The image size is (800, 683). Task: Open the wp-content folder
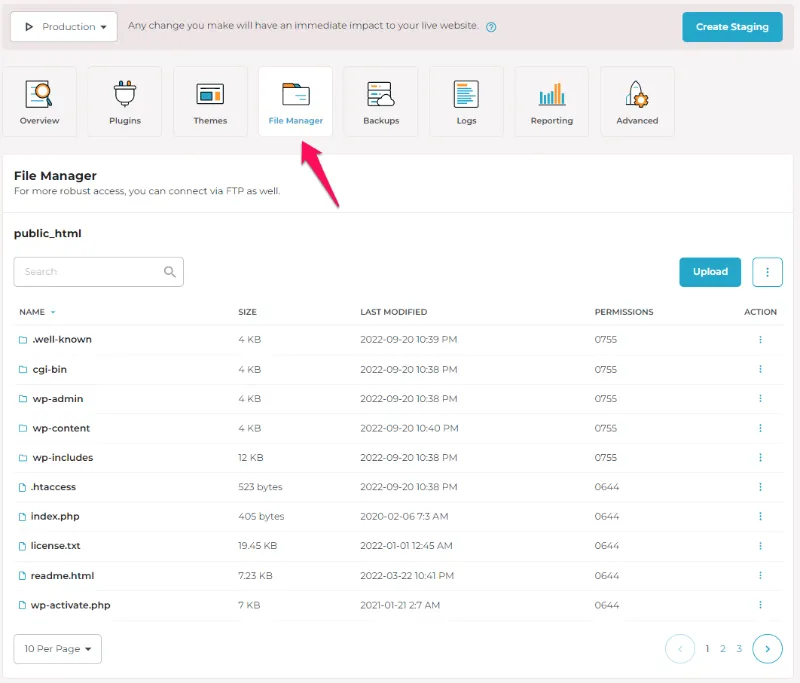pyautogui.click(x=62, y=429)
